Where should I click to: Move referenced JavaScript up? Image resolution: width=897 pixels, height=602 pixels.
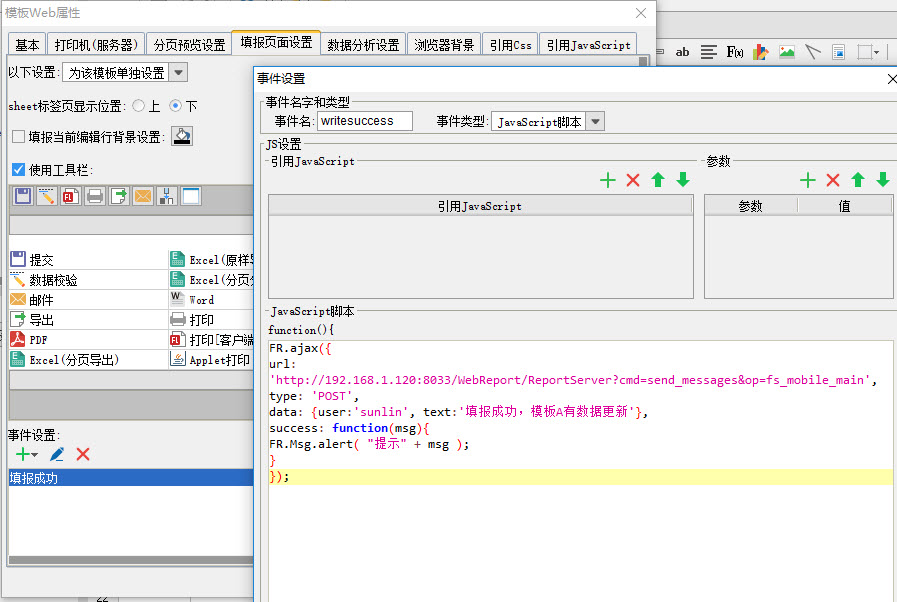pos(658,180)
